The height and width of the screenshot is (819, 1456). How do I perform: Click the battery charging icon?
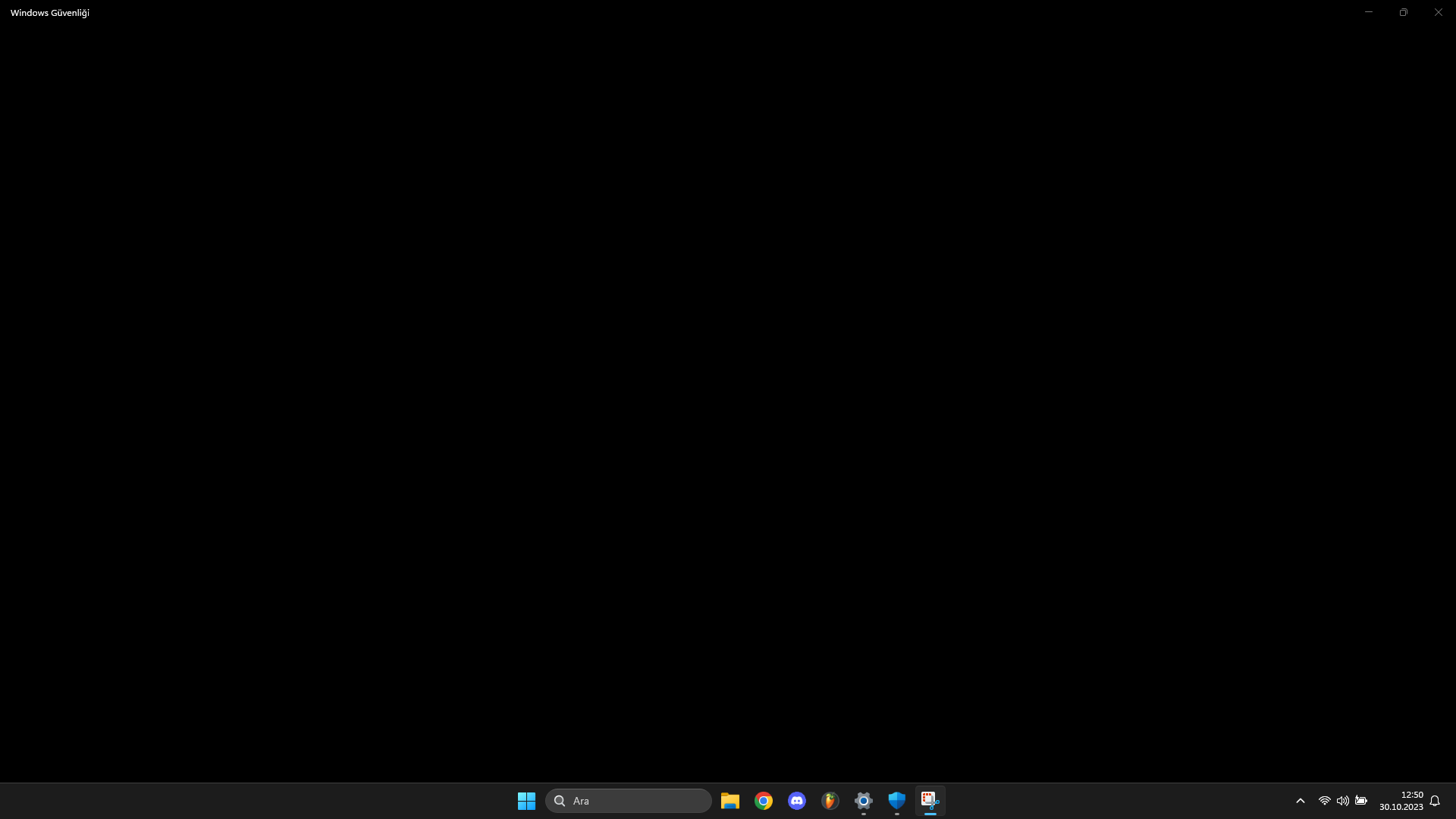click(x=1361, y=801)
